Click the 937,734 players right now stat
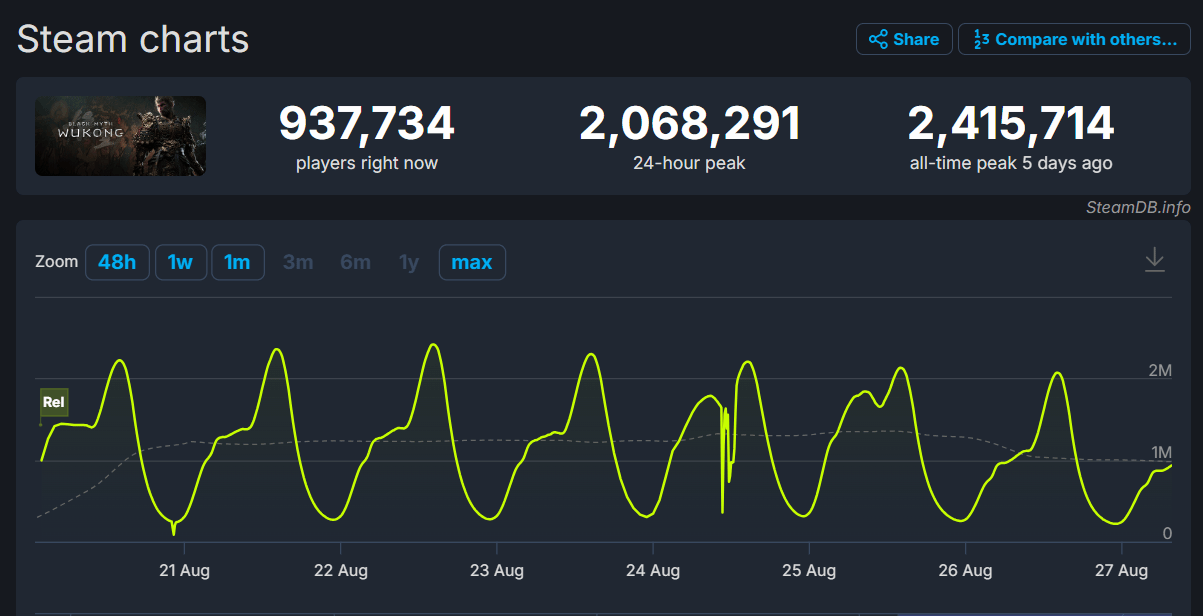The width and height of the screenshot is (1203, 616). [x=366, y=125]
